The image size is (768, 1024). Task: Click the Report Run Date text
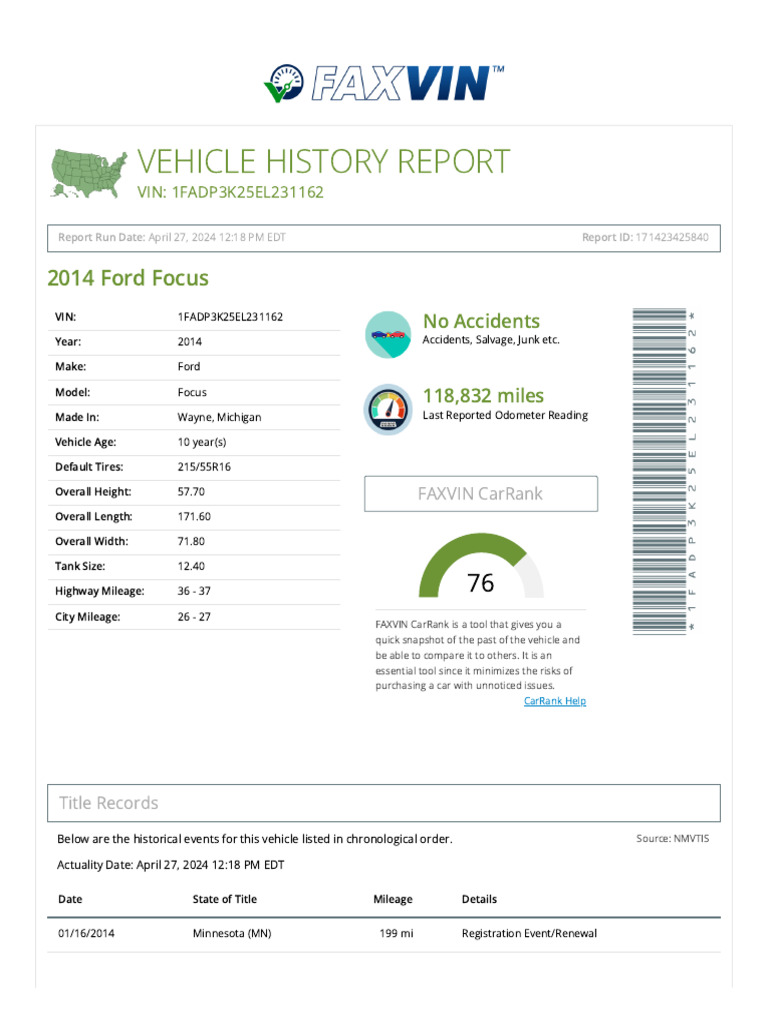pos(172,237)
